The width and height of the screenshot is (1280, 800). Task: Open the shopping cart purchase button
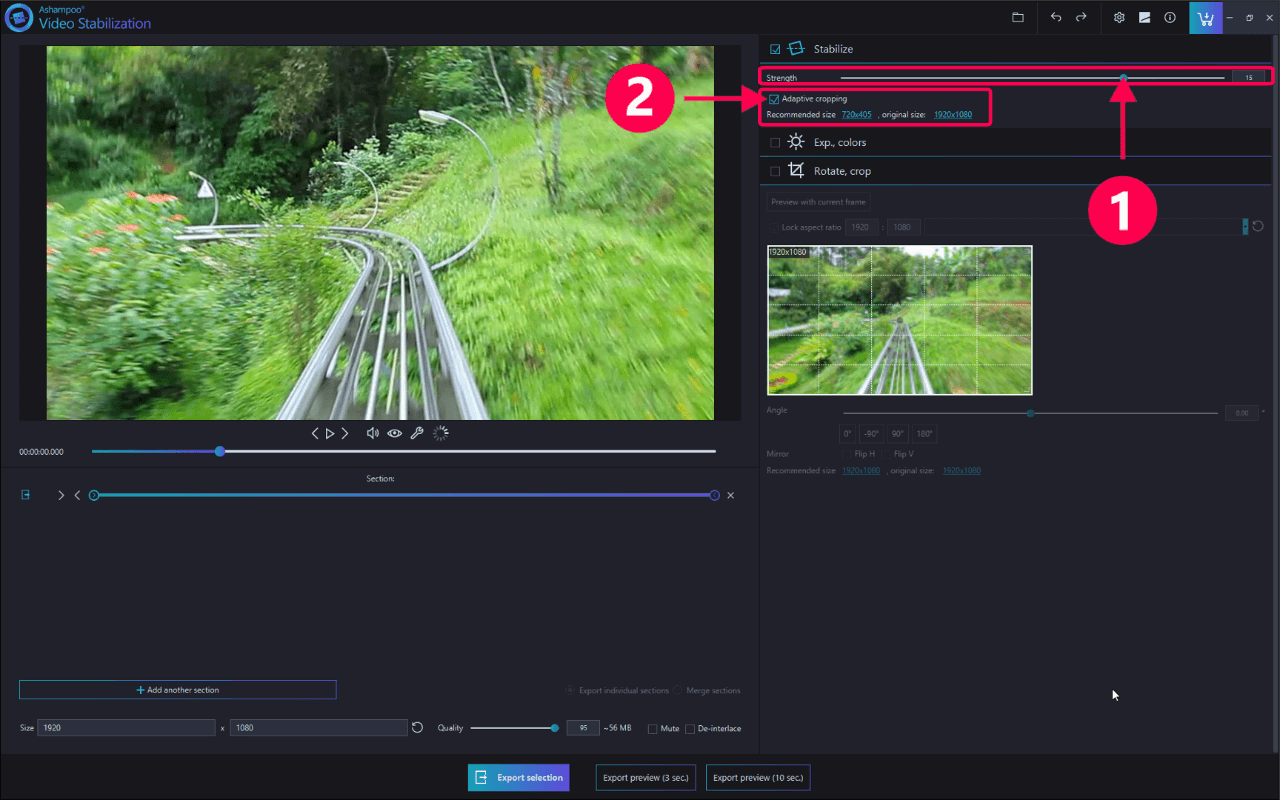(1206, 18)
